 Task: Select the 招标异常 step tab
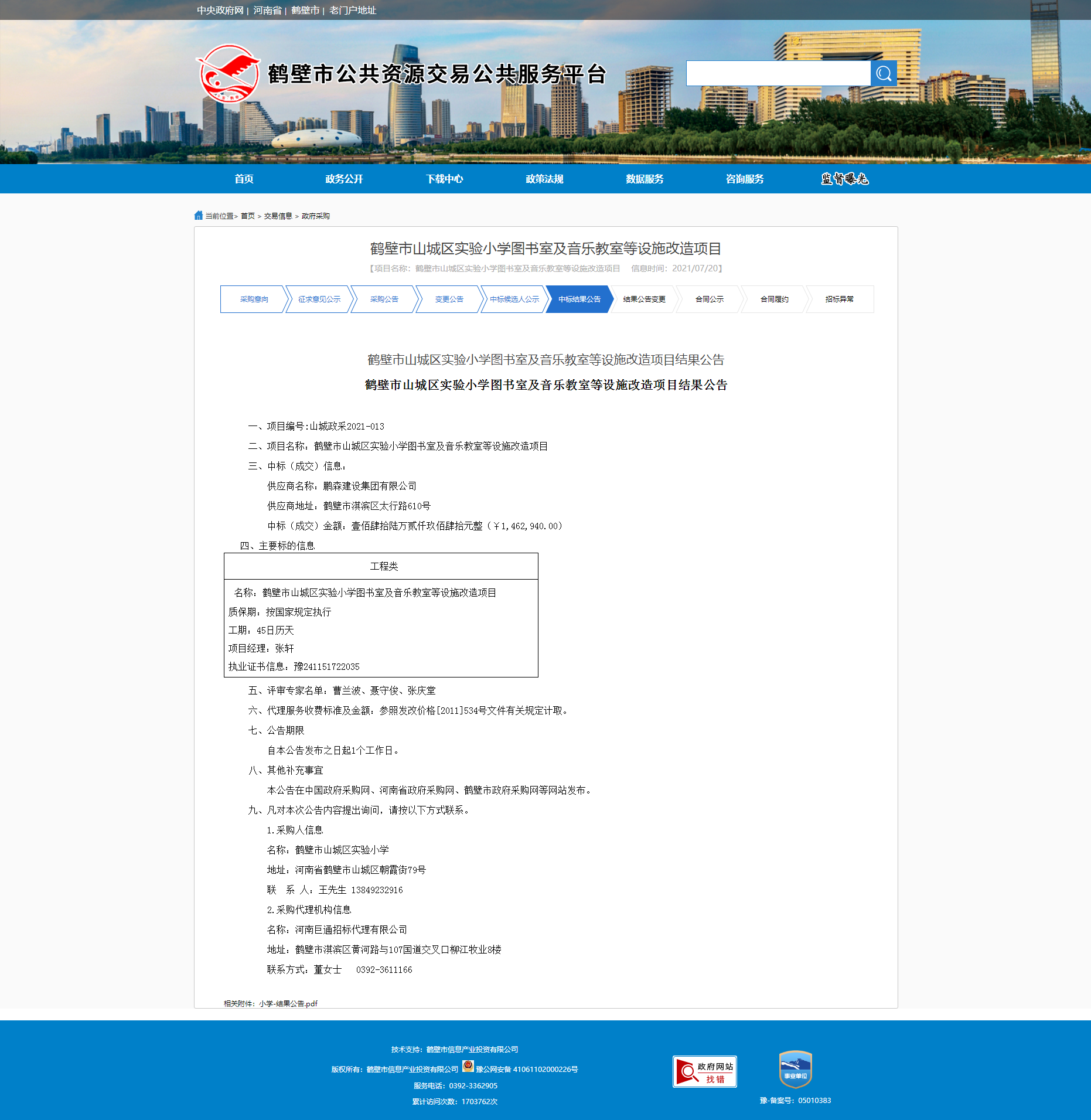(x=839, y=299)
